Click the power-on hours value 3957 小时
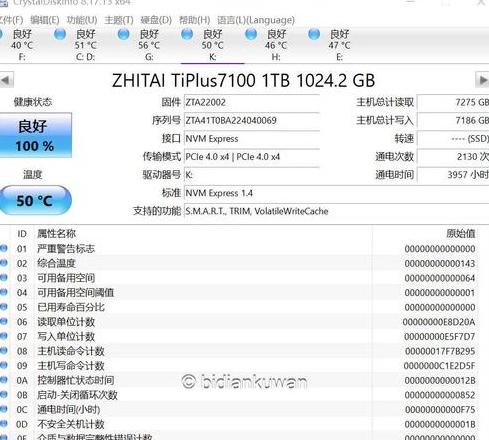The image size is (489, 440). click(x=453, y=175)
